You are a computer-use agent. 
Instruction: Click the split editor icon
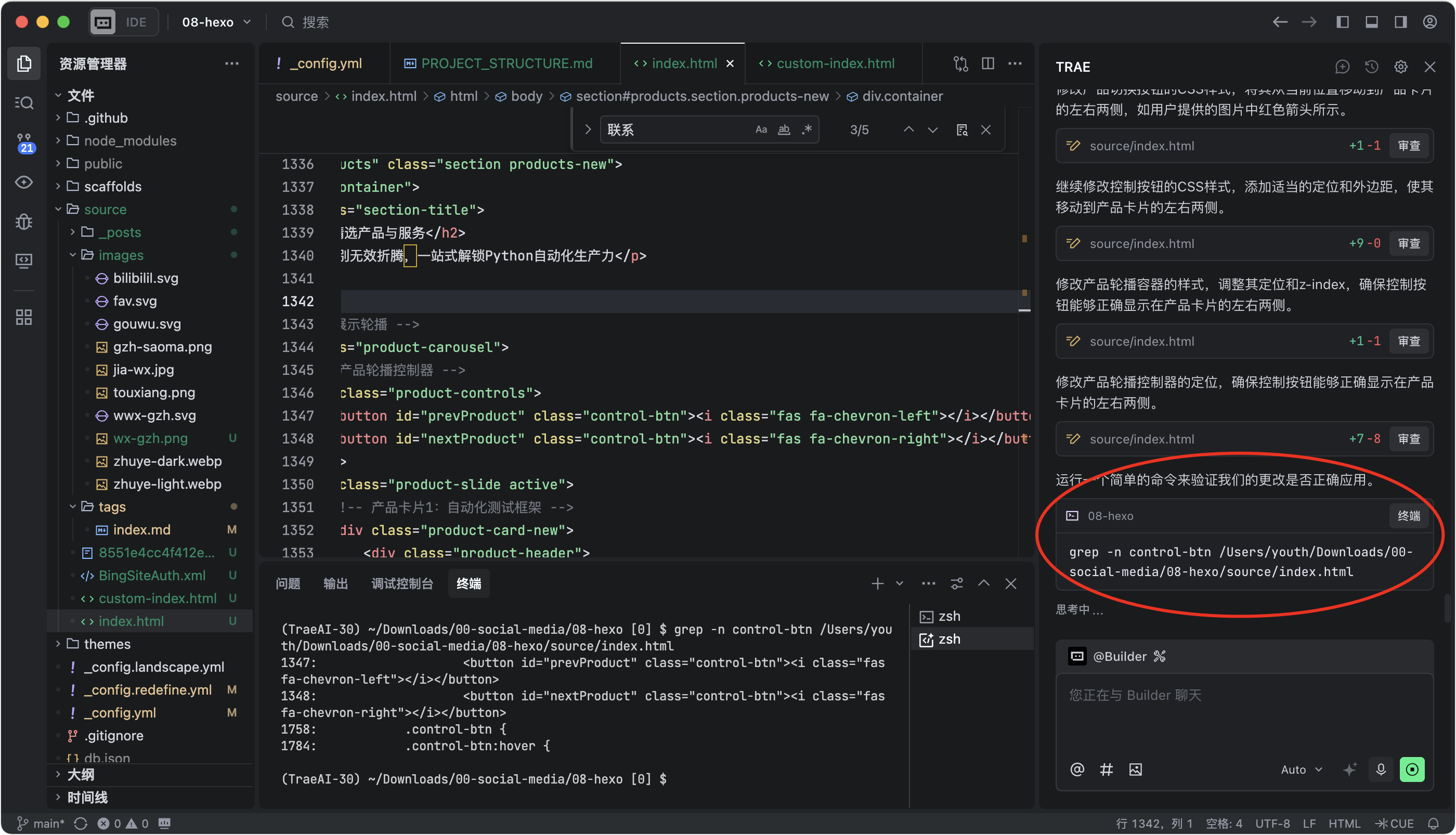987,63
